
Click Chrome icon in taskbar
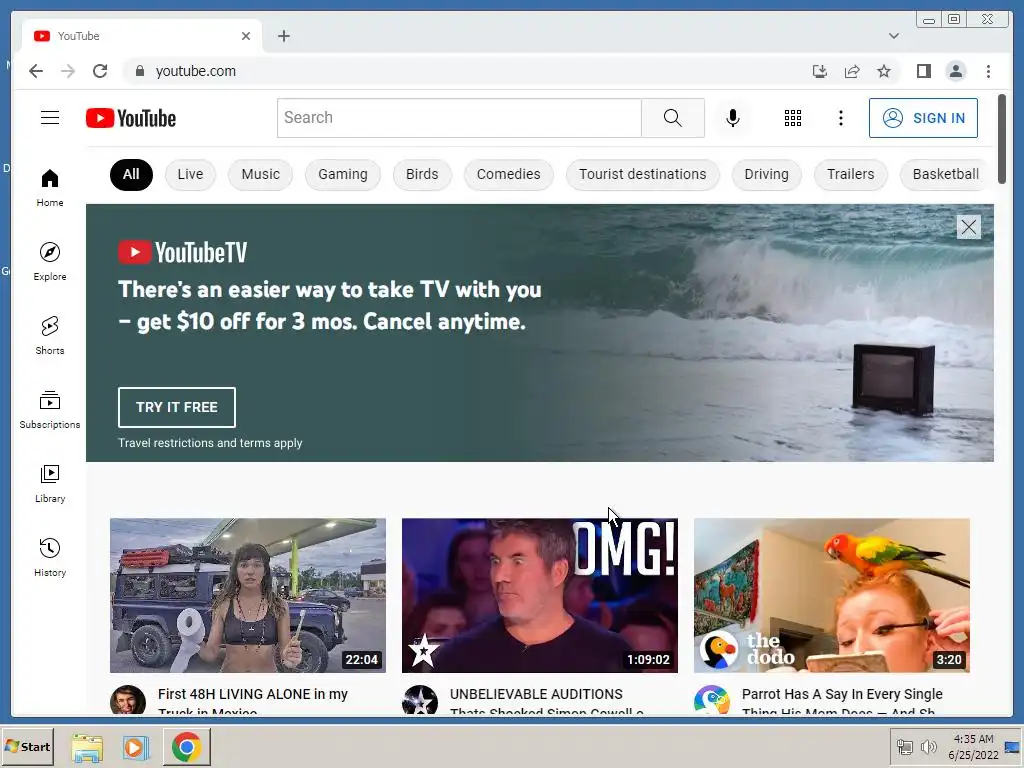[187, 747]
